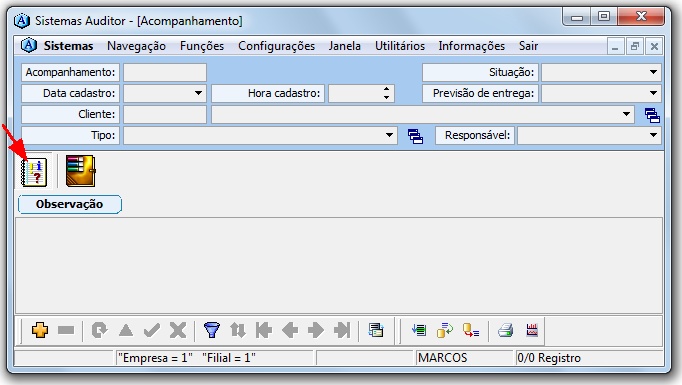Open the filter funnel icon
Image resolution: width=682 pixels, height=385 pixels.
click(212, 331)
